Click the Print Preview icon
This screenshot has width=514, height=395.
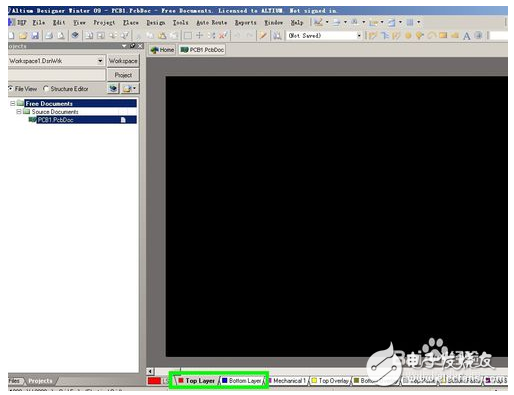tap(61, 35)
